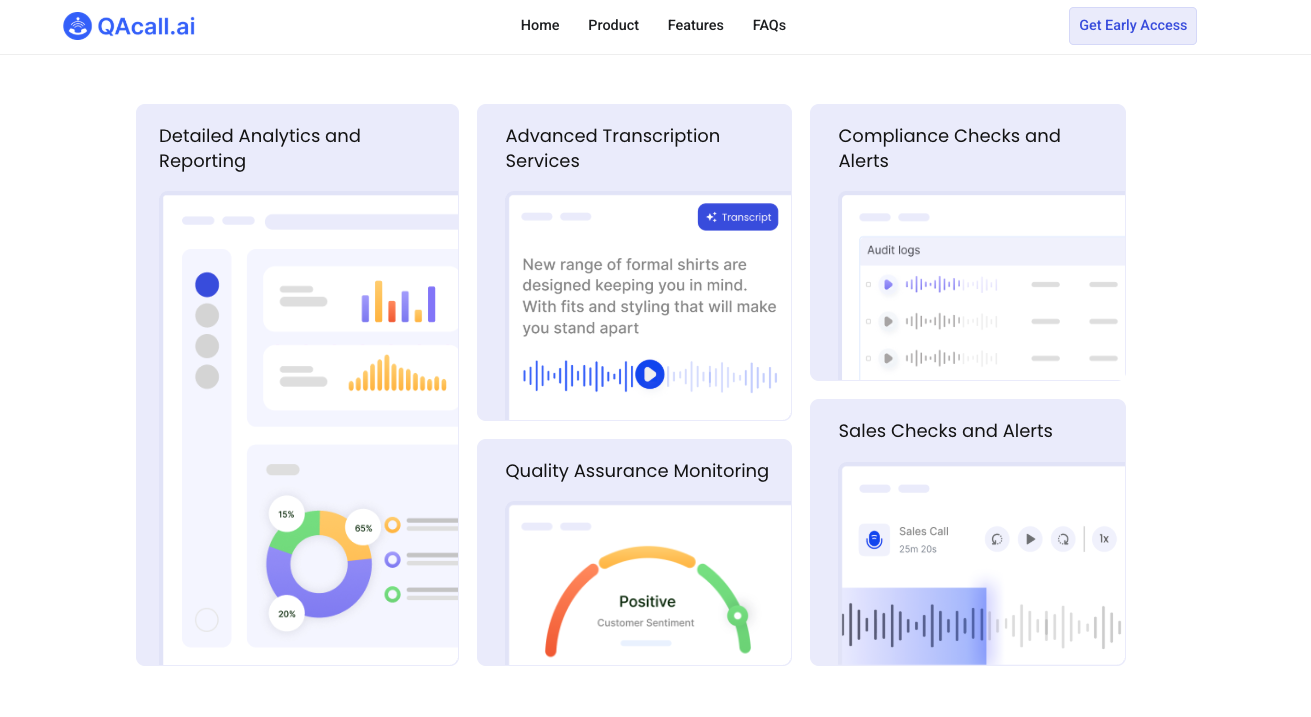Click the Sales Checks and Alerts heading

(946, 431)
